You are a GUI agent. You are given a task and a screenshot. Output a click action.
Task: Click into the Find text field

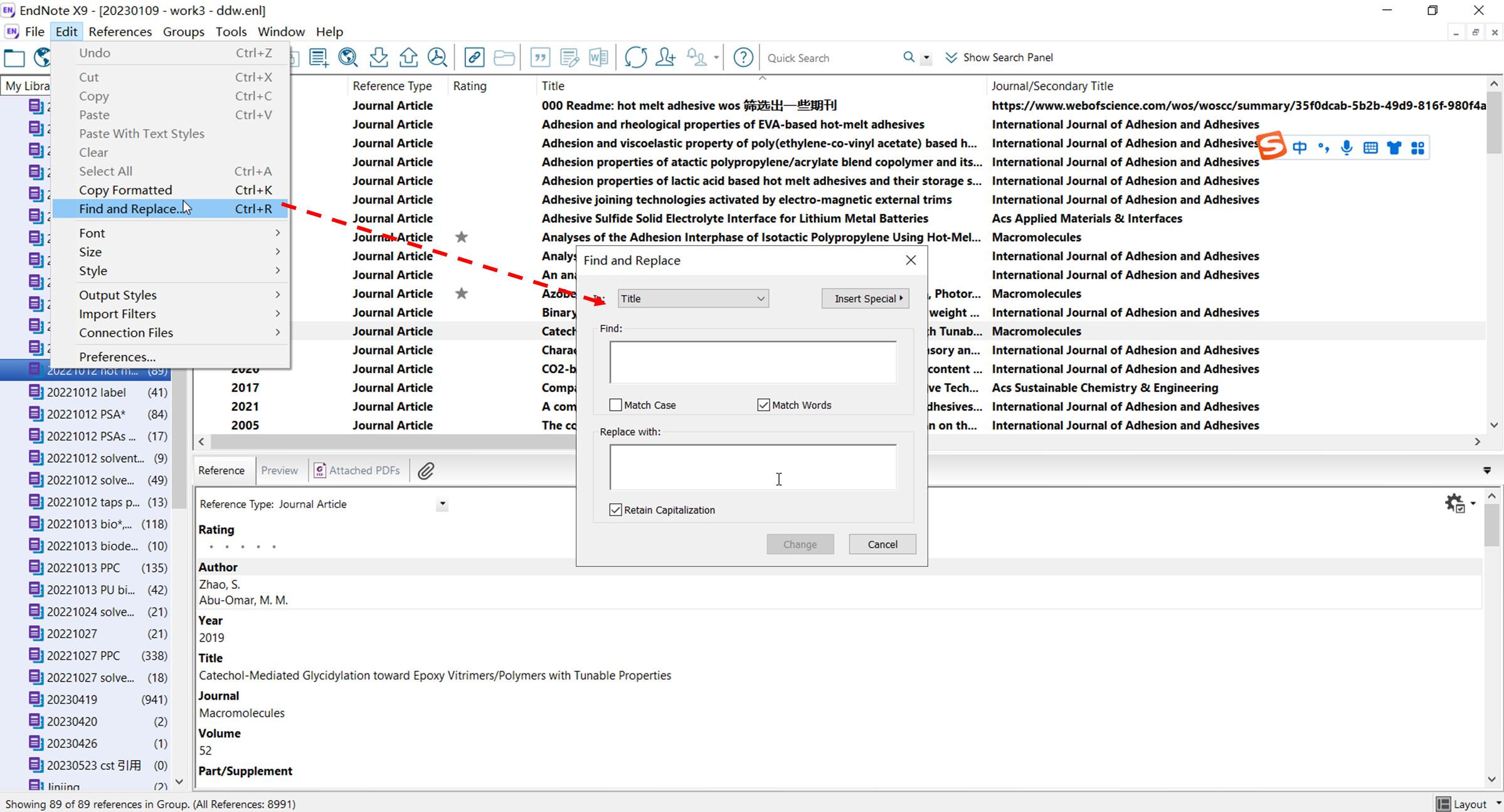(x=753, y=362)
